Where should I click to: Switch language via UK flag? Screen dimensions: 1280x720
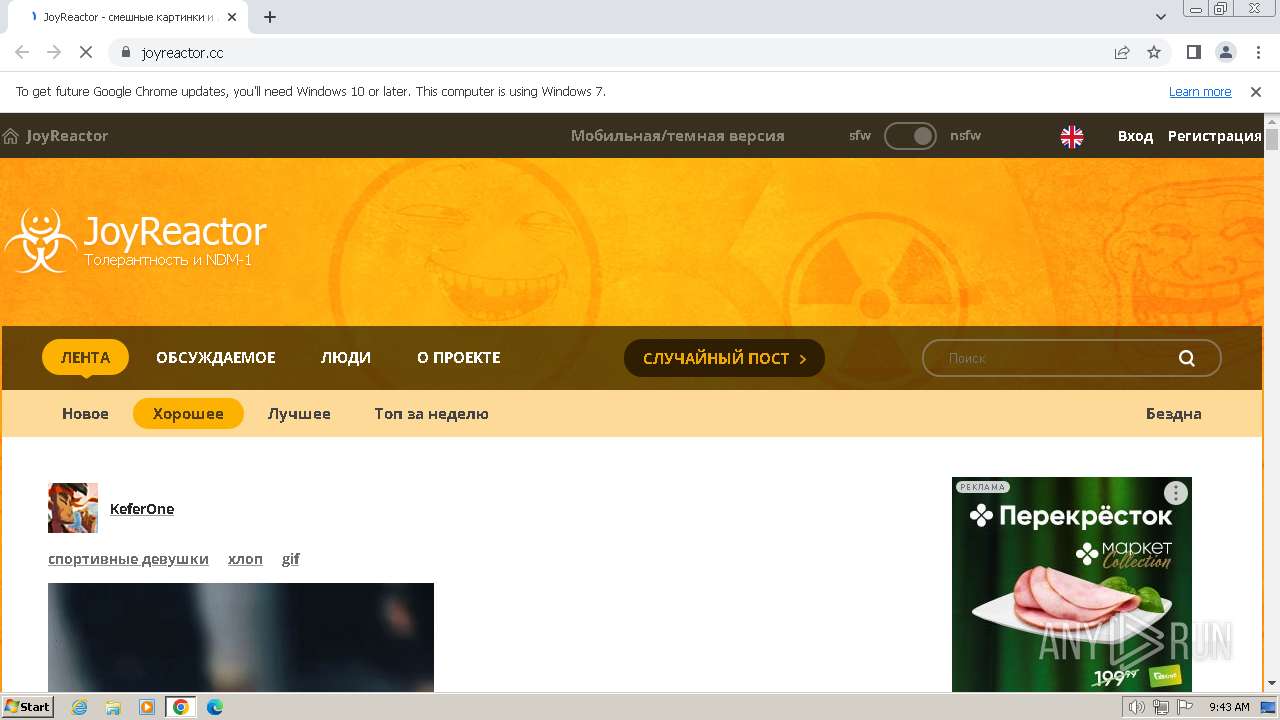[x=1072, y=136]
